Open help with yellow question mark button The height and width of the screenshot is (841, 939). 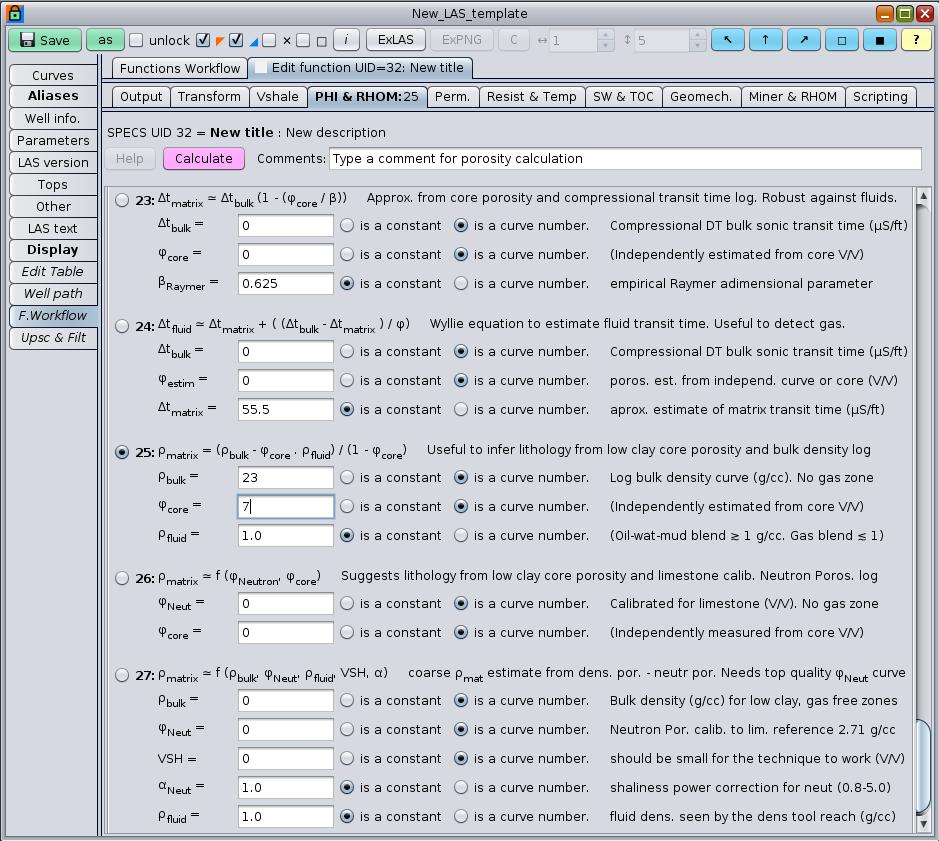[916, 40]
